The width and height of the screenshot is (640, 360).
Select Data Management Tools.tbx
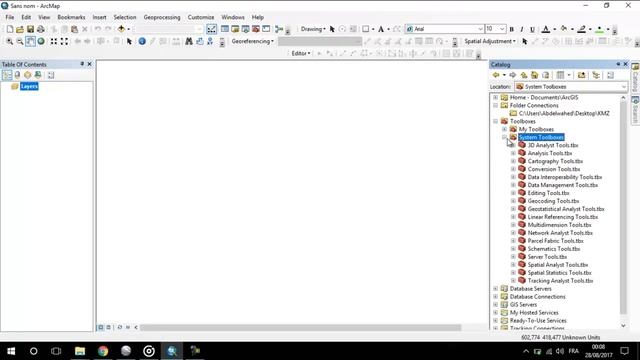(562, 185)
